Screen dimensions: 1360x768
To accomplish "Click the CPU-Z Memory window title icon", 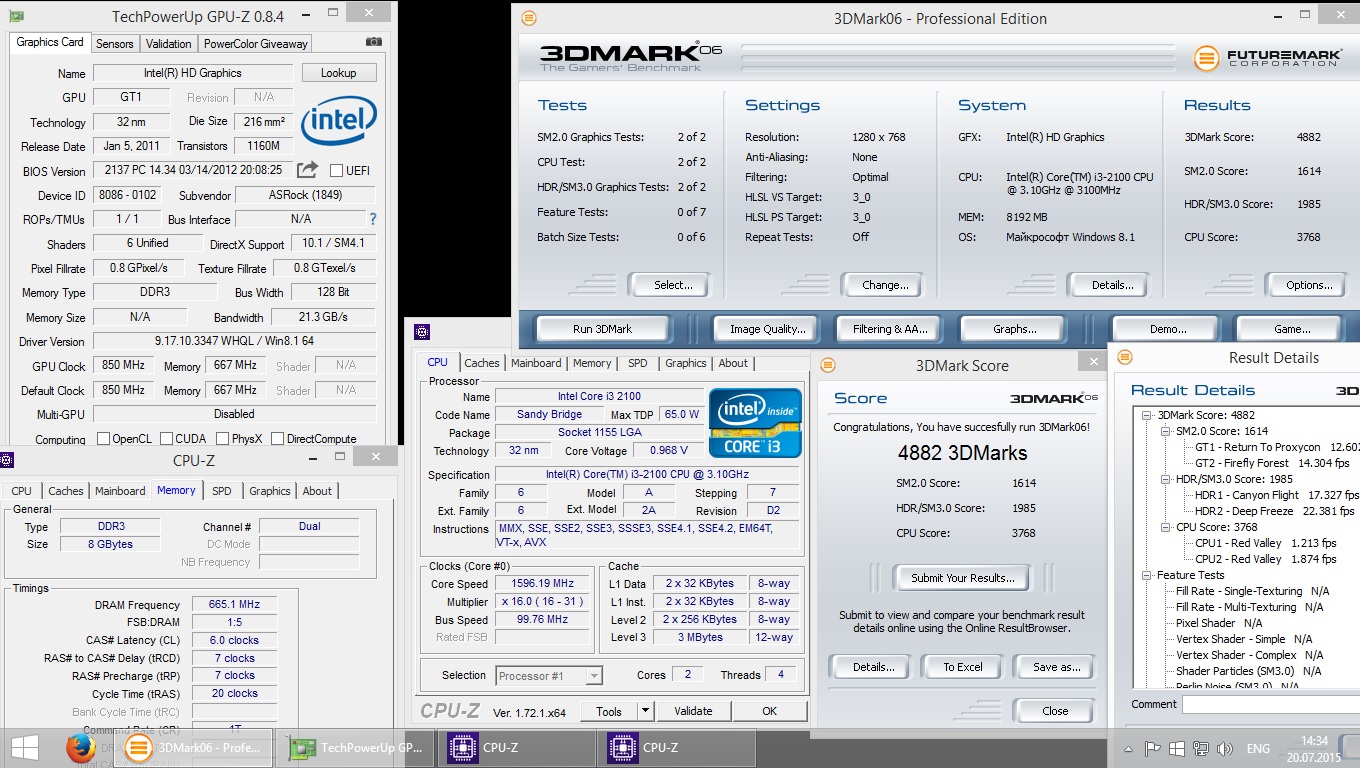I will point(8,460).
